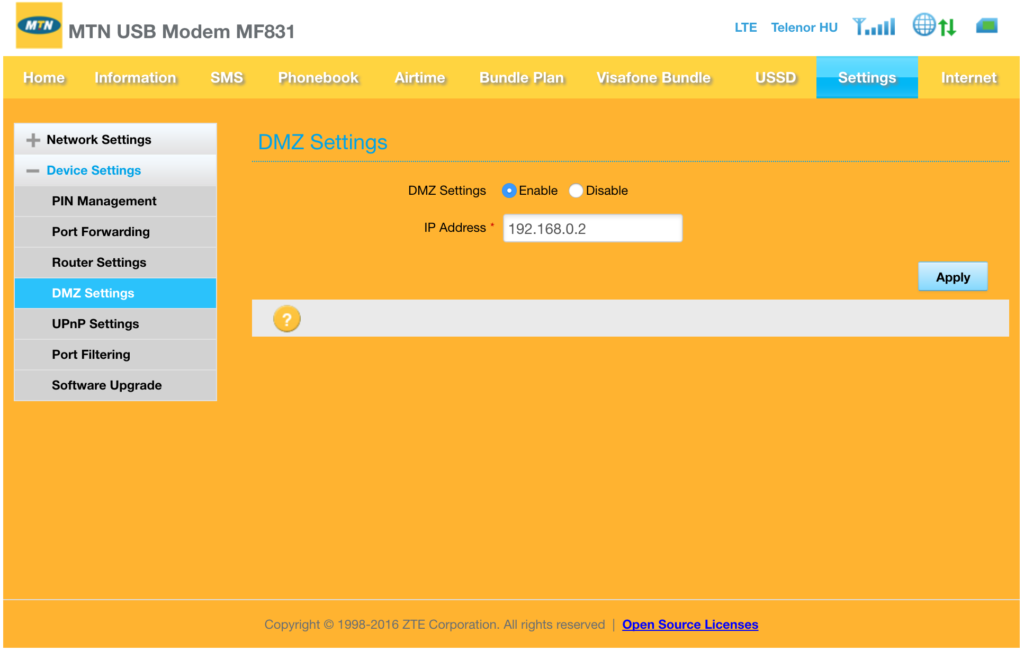The image size is (1024, 651).
Task: Click the Telenor HU operator label
Action: click(x=804, y=27)
